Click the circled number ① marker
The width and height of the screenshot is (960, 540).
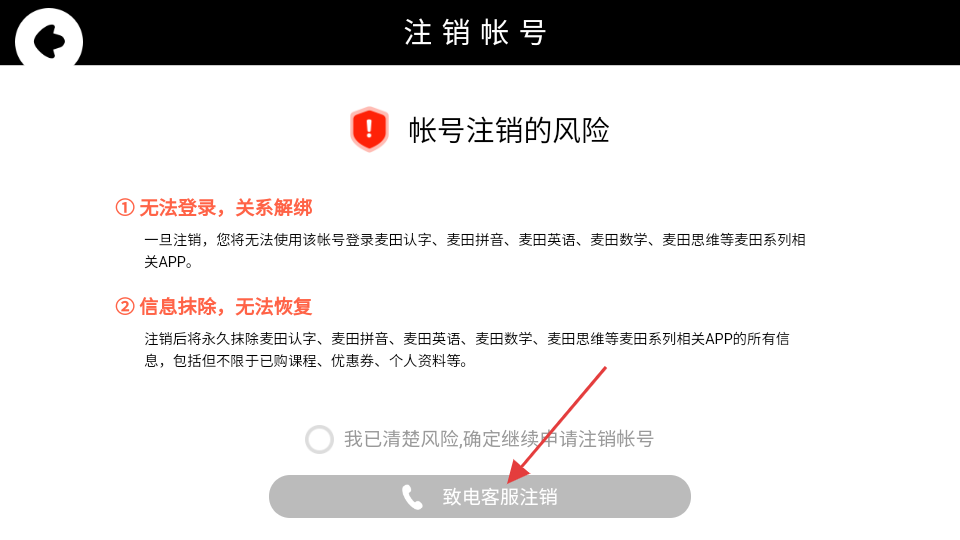(125, 208)
